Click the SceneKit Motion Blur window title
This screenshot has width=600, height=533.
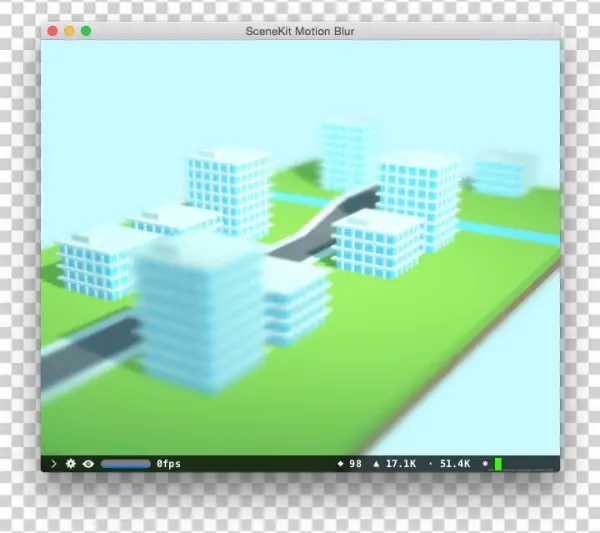[300, 31]
